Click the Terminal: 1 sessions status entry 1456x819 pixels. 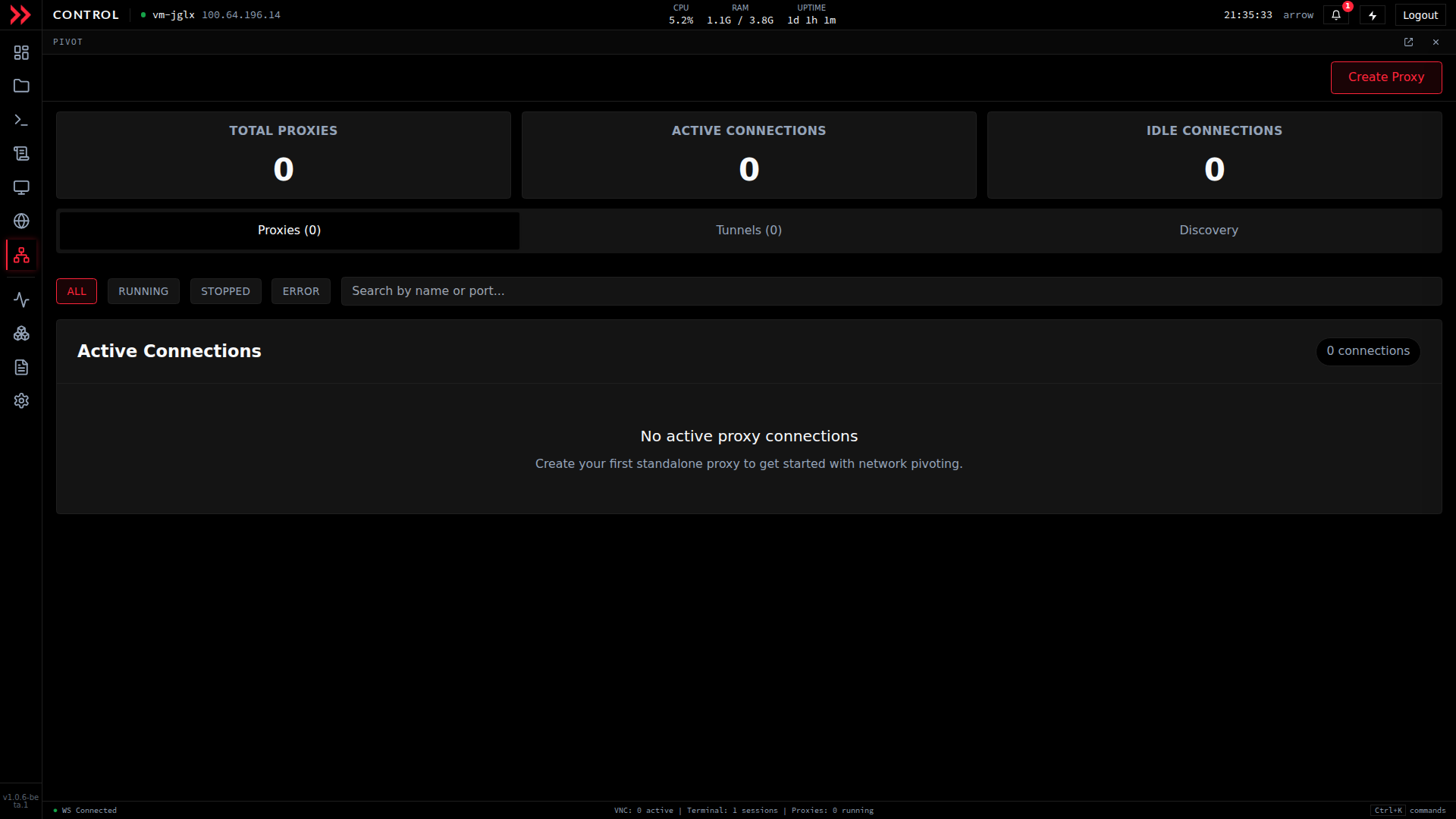tap(733, 811)
